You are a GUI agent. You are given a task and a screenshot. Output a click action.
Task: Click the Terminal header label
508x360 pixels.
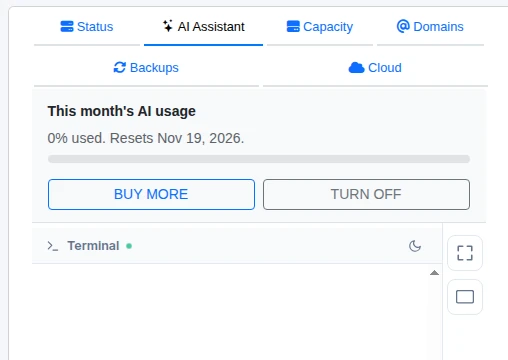pyautogui.click(x=93, y=246)
